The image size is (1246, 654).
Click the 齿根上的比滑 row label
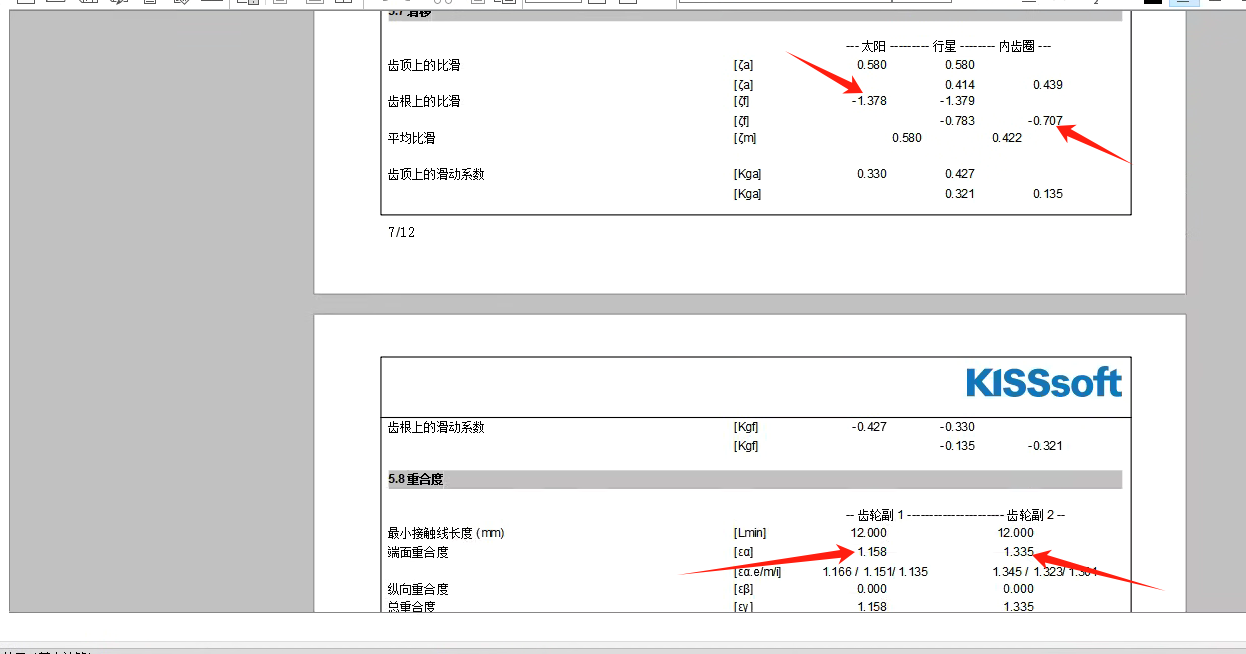click(x=424, y=102)
